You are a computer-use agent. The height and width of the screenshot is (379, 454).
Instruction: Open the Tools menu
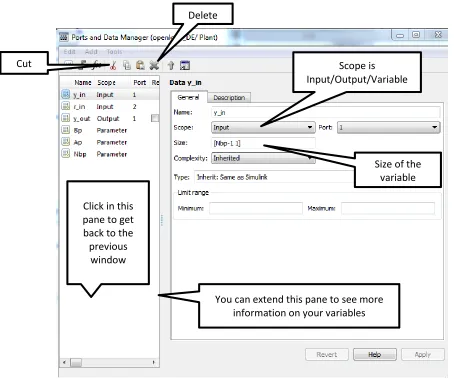[x=114, y=51]
